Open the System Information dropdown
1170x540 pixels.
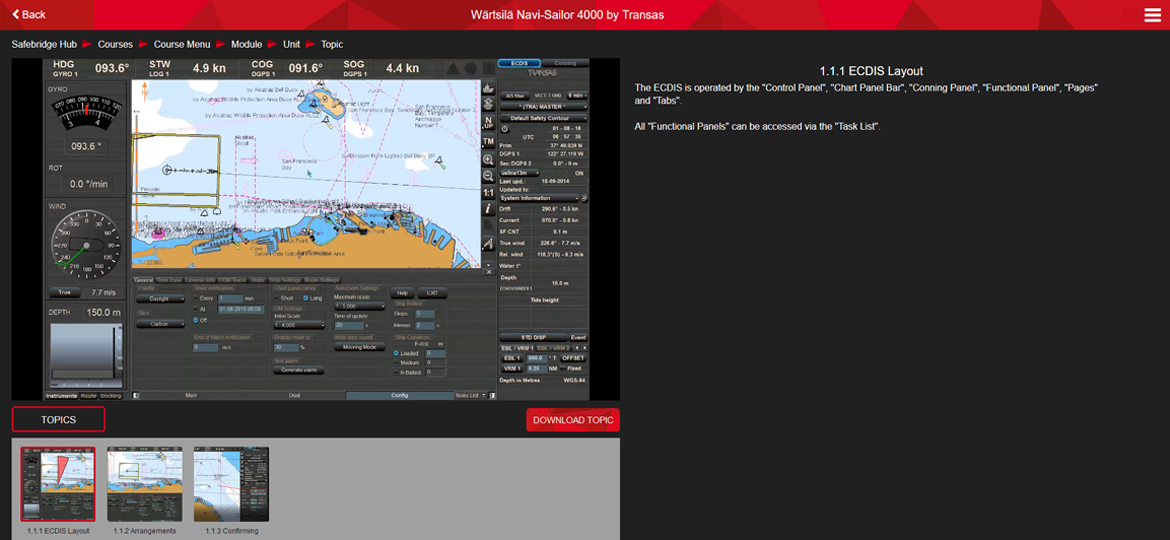(x=539, y=198)
